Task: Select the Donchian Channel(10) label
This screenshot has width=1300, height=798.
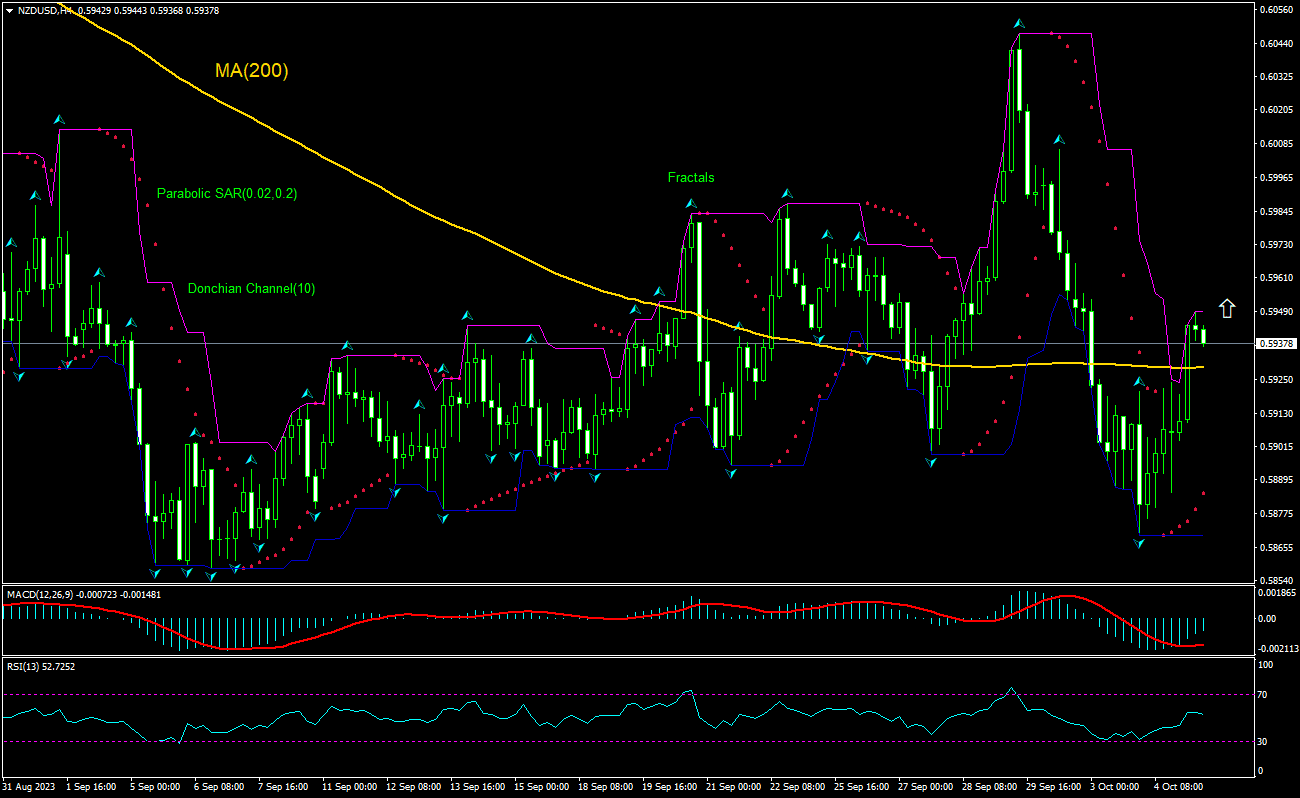Action: (251, 289)
